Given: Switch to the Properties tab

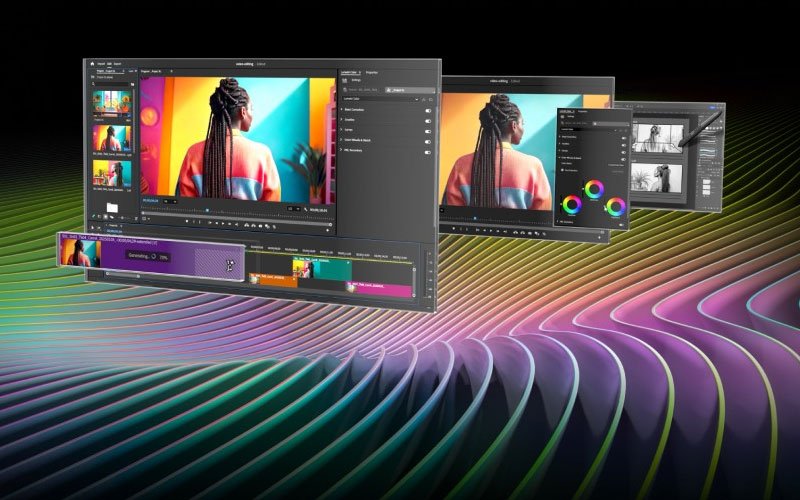Looking at the screenshot, I should [x=372, y=73].
